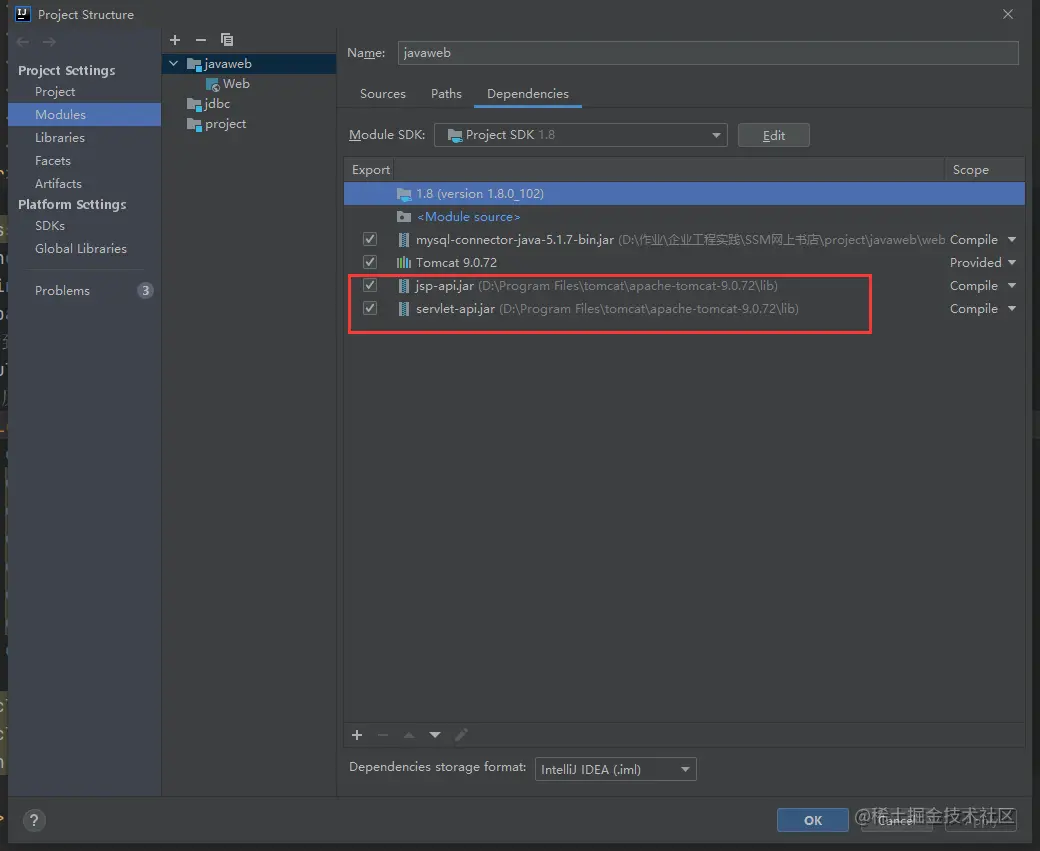Viewport: 1040px width, 851px height.
Task: Click the Module source folder icon
Action: [x=403, y=217]
